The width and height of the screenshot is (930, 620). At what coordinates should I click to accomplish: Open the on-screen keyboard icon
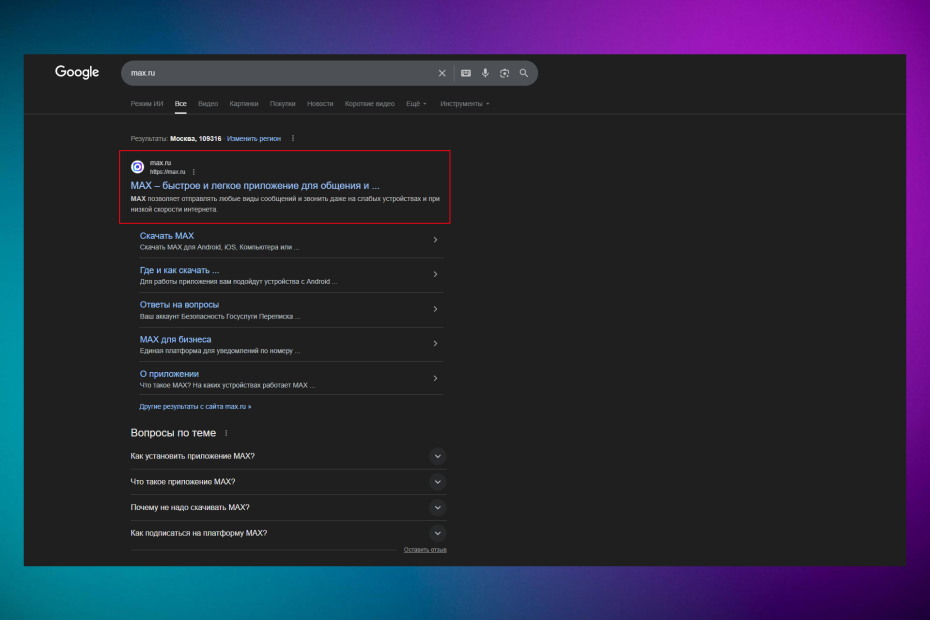pos(465,73)
